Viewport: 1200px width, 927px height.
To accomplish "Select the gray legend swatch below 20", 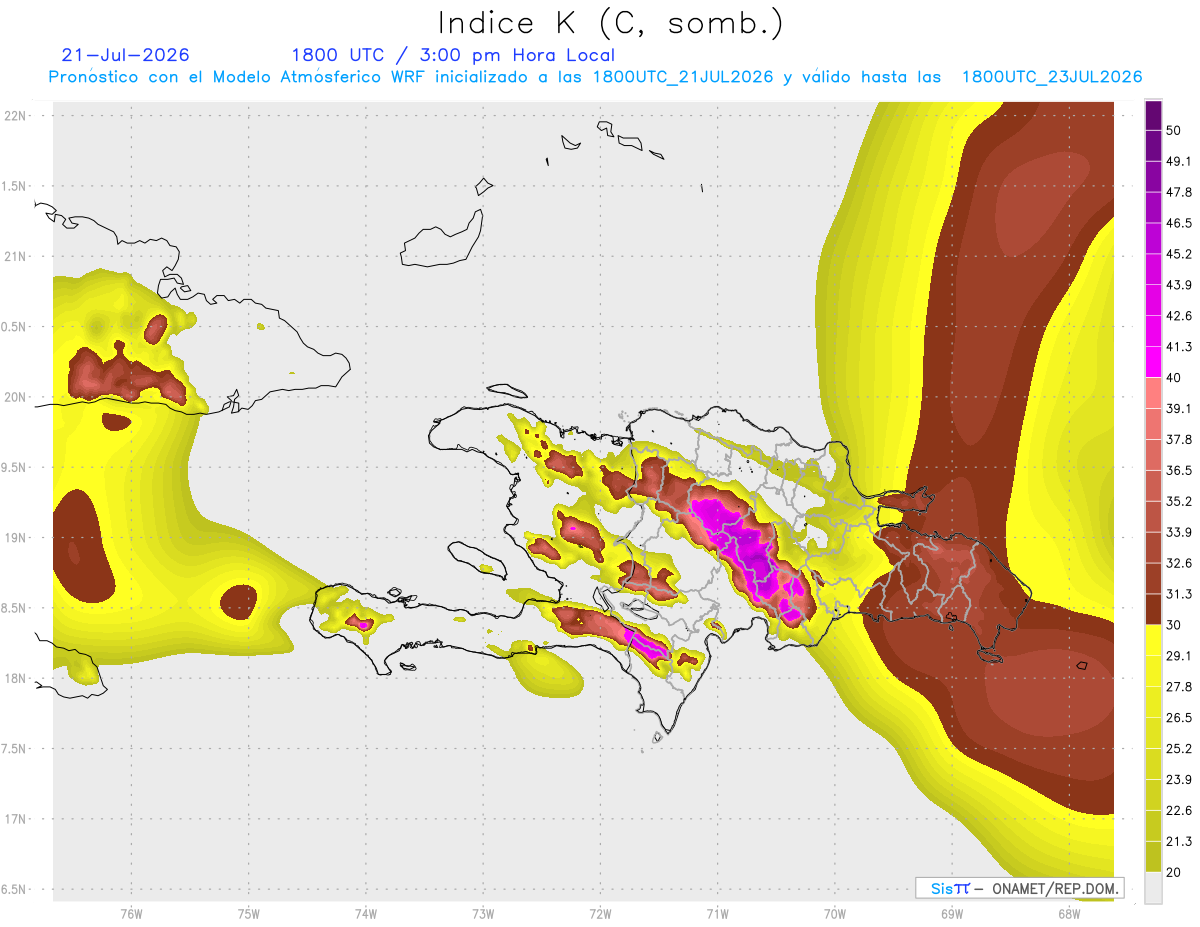I will coord(1154,887).
